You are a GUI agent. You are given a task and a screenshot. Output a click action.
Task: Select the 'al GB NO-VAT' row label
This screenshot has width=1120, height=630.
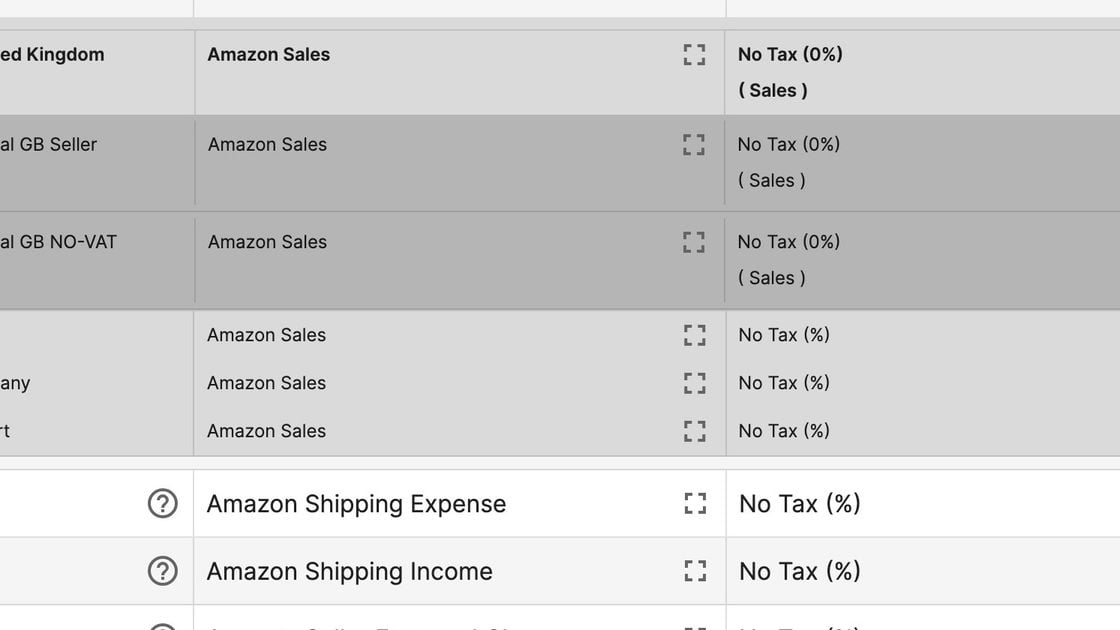click(59, 242)
